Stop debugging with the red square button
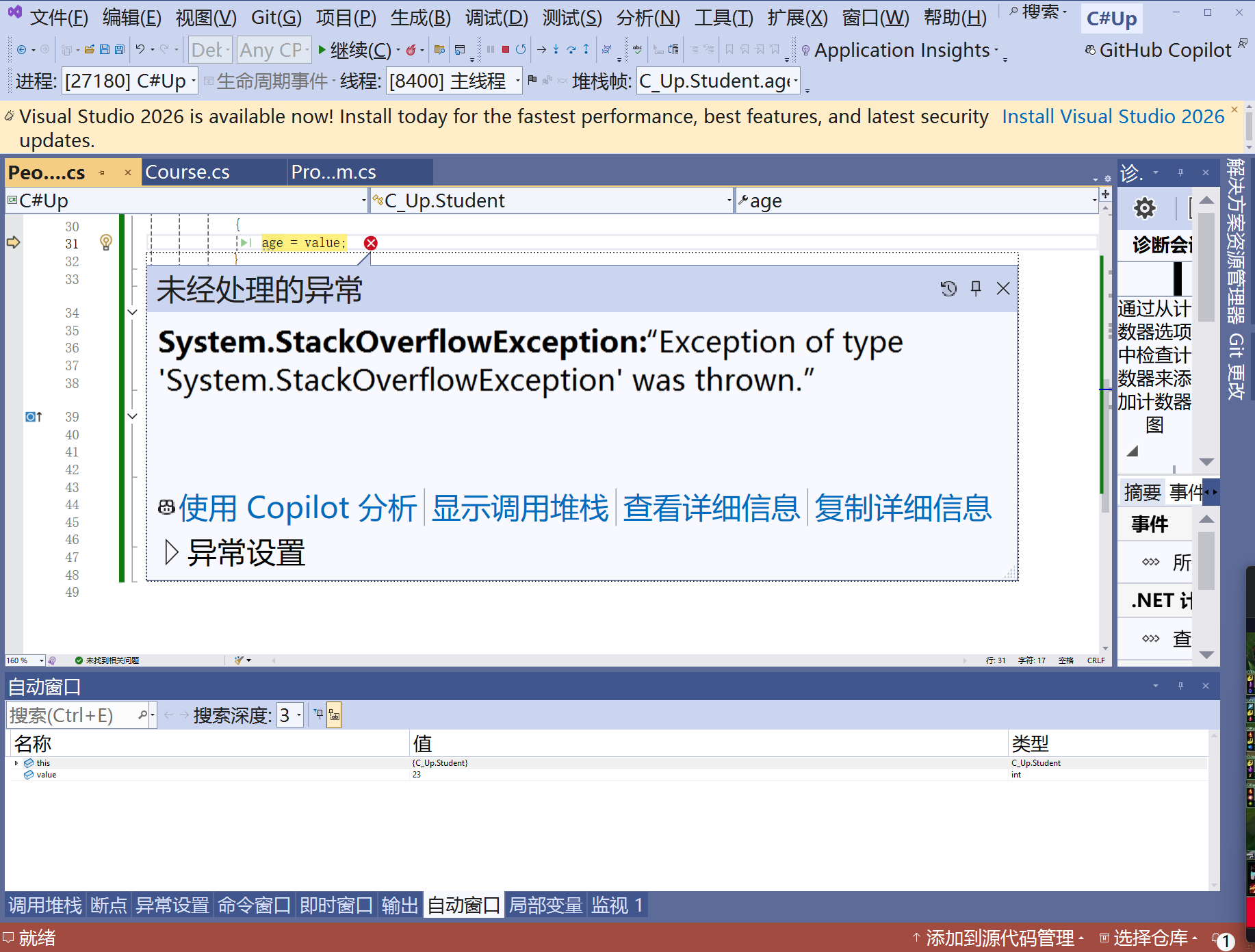 point(506,49)
